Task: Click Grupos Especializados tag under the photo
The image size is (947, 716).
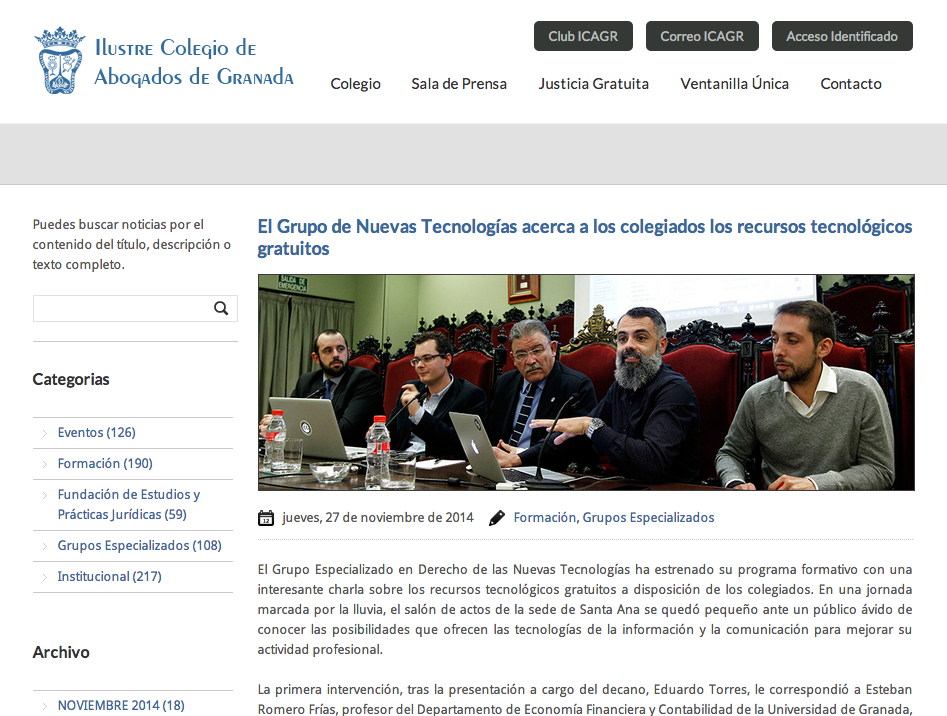Action: [648, 517]
